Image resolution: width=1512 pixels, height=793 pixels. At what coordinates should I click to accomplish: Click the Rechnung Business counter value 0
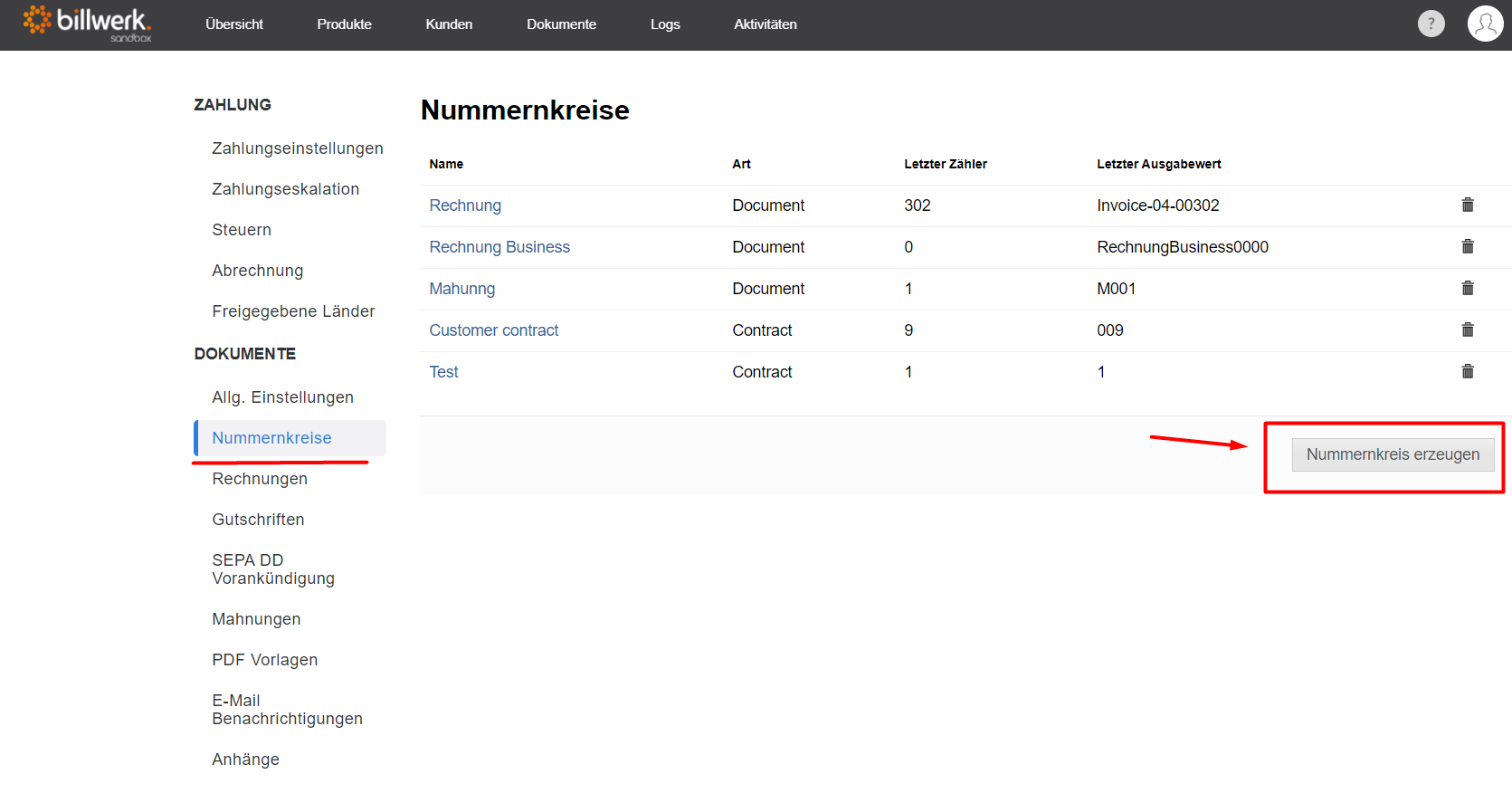908,247
